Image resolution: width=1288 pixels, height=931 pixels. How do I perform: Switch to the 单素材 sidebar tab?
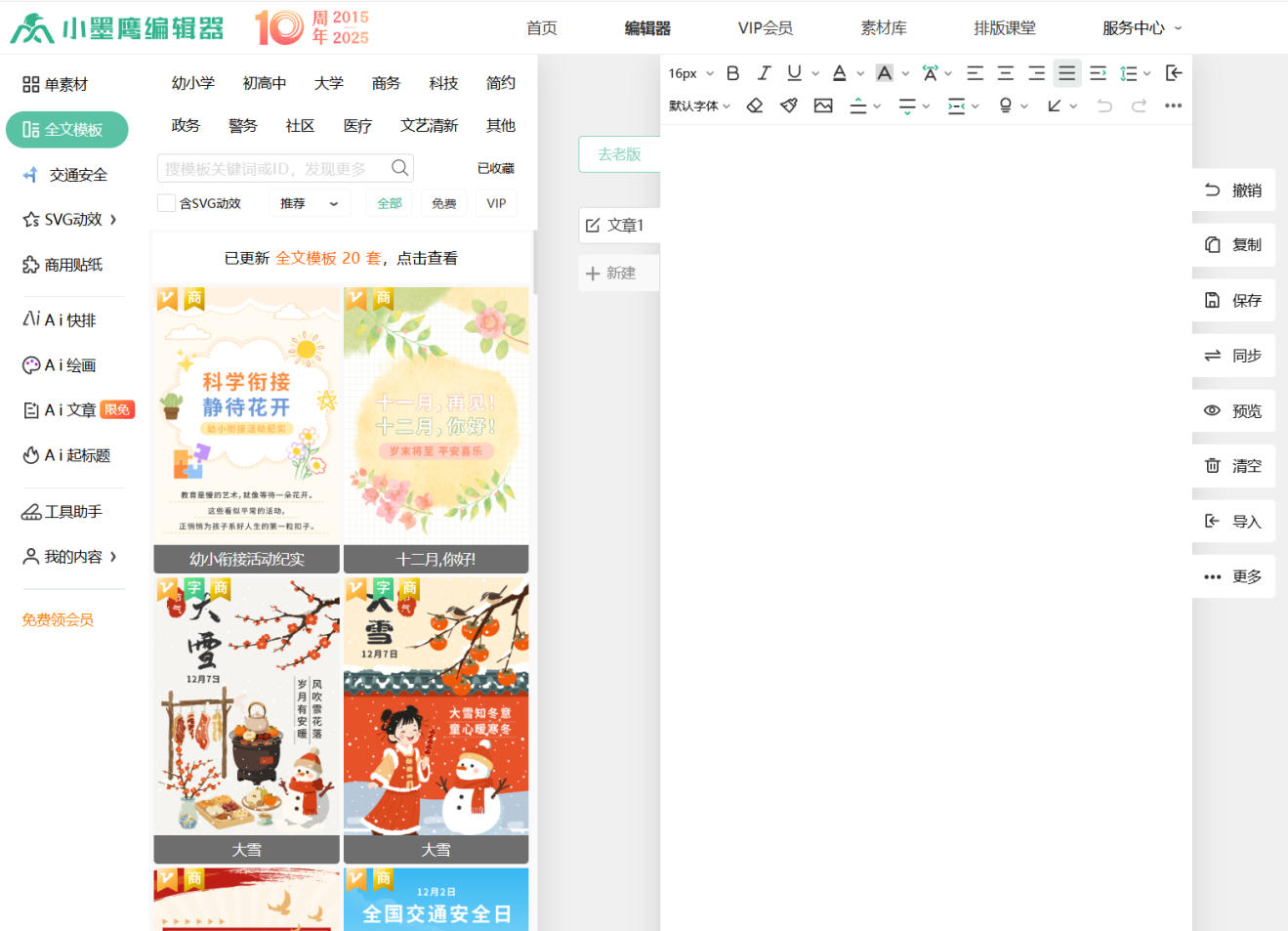(56, 85)
